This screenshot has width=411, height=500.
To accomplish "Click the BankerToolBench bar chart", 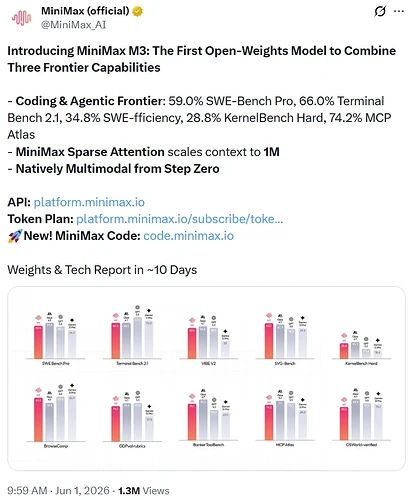I will 209,418.
